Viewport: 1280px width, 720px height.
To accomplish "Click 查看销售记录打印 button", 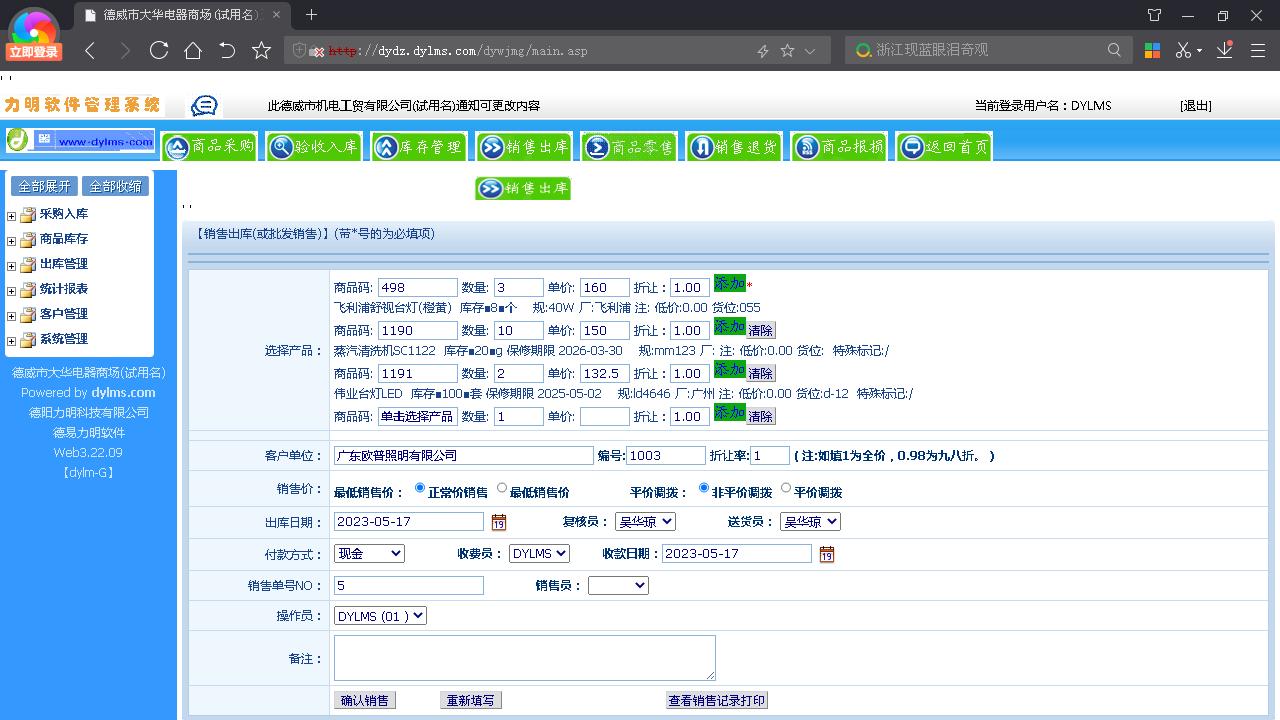I will coord(717,700).
